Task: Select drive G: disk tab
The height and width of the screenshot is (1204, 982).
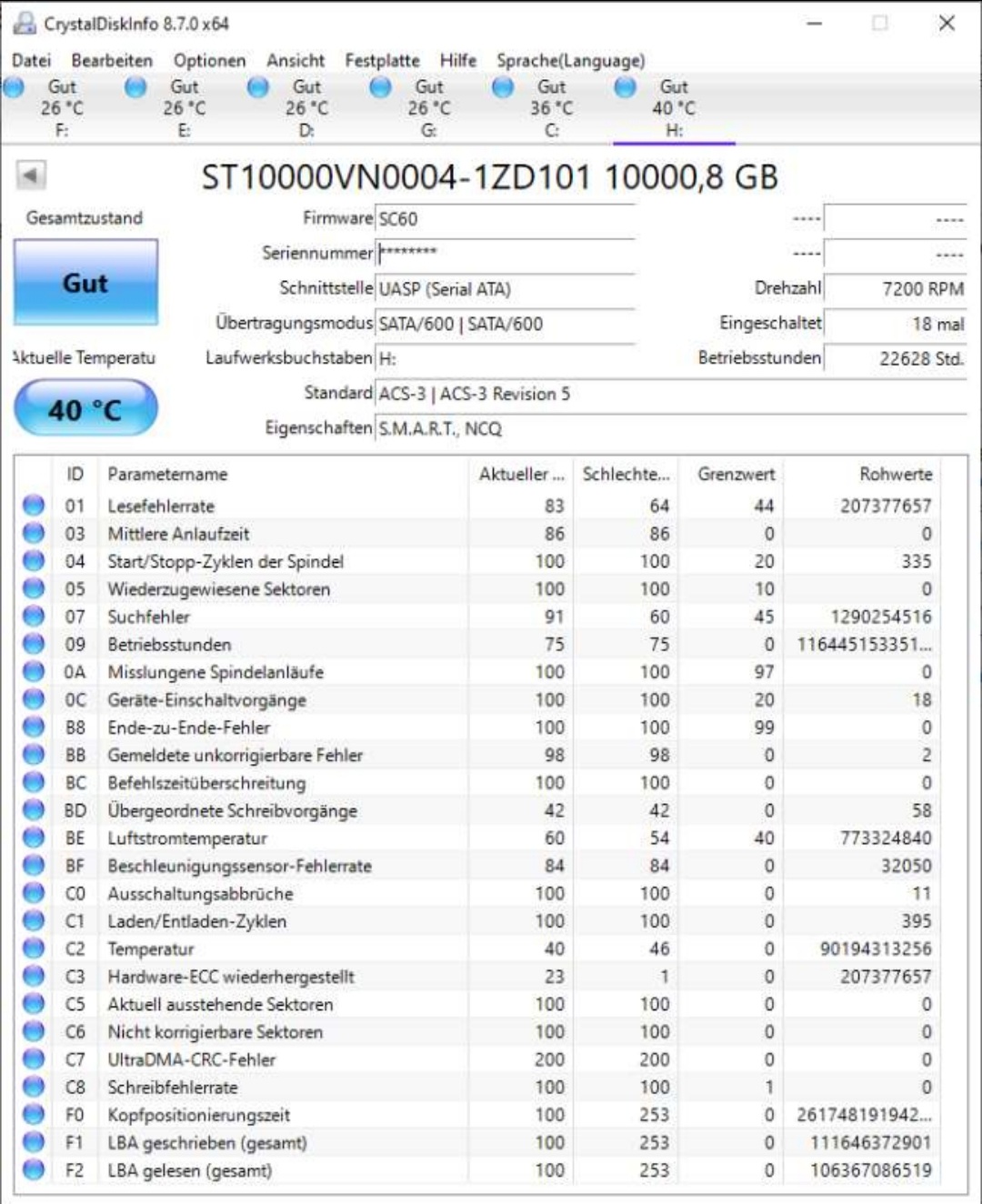Action: (428, 108)
